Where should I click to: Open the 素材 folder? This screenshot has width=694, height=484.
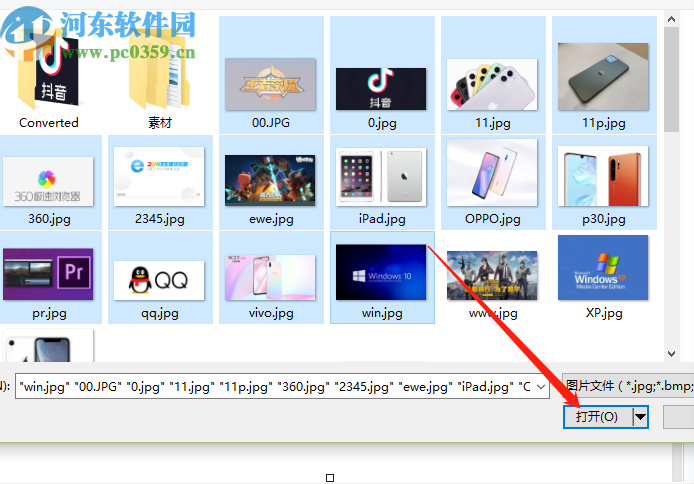point(160,75)
